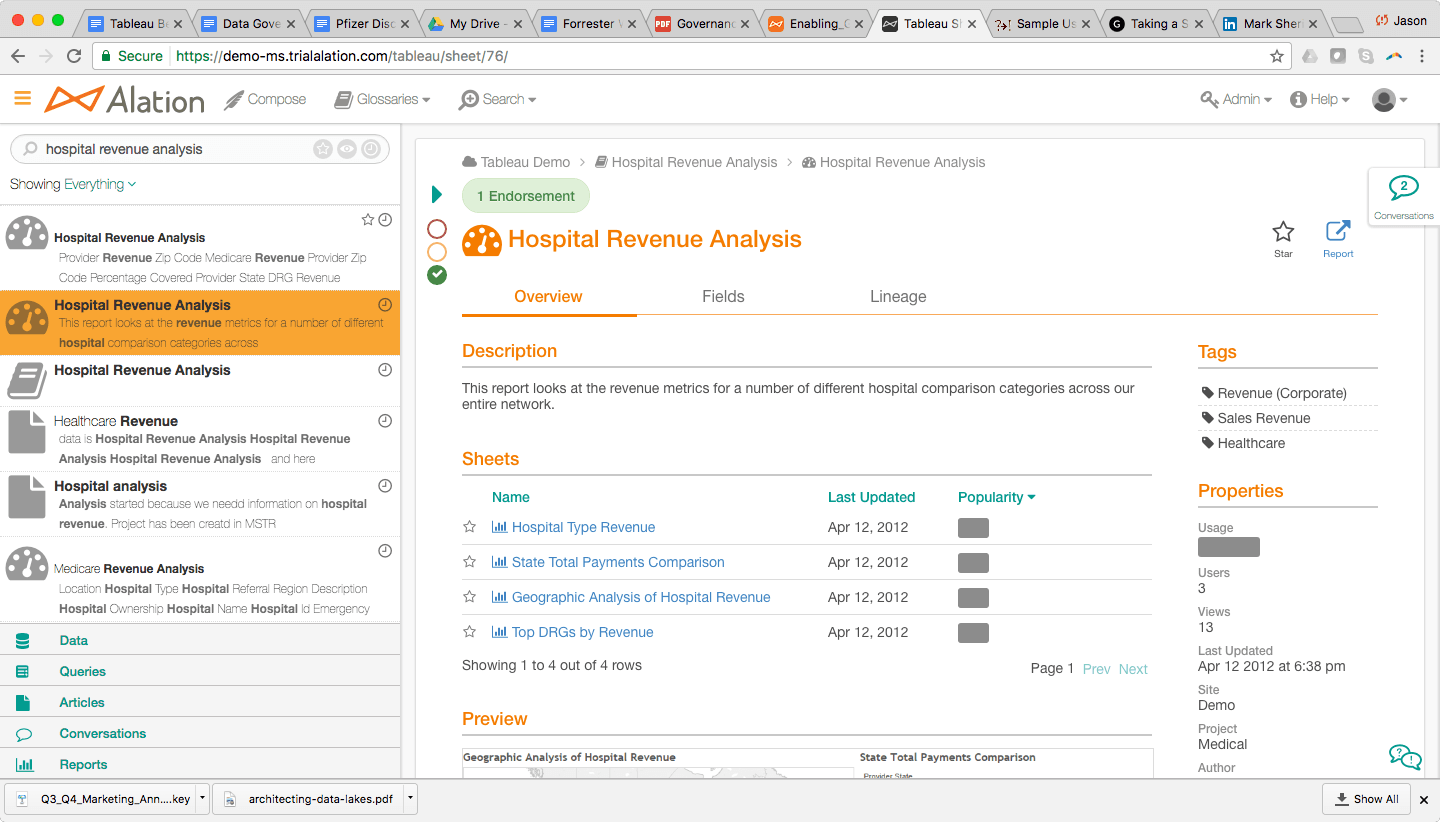
Task: Expand the Showing Everything filter dropdown
Action: click(73, 184)
